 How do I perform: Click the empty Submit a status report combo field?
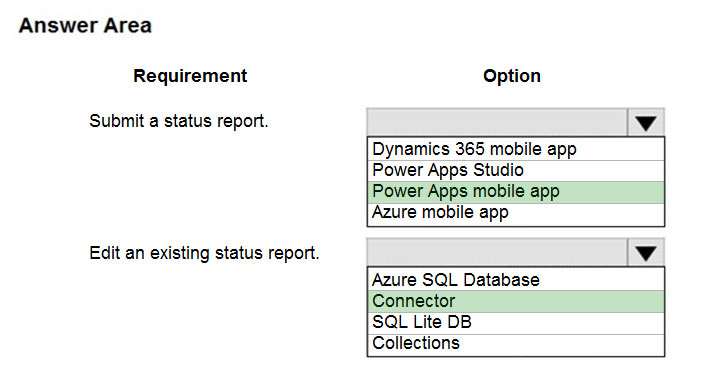click(497, 123)
